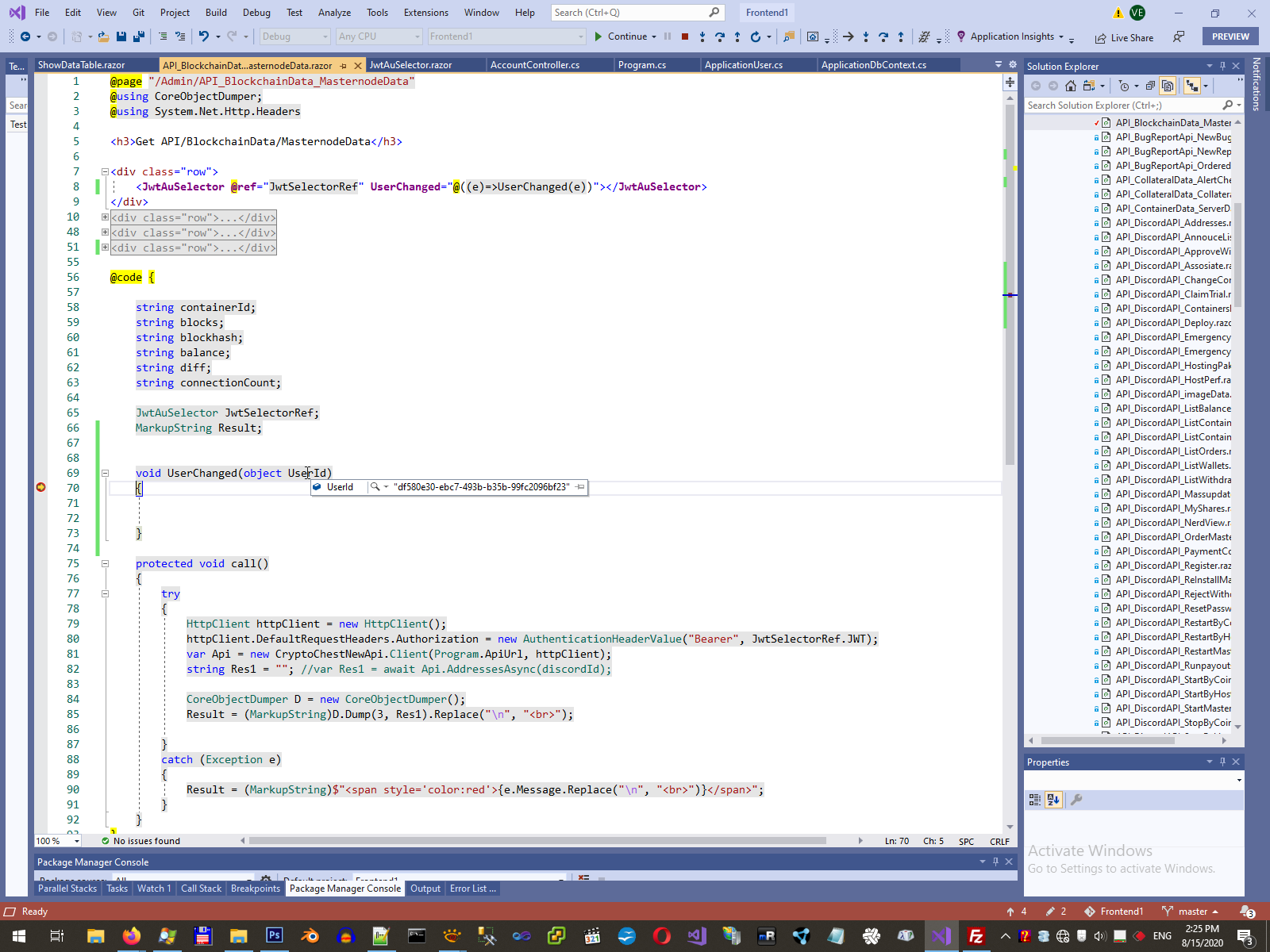Click the split editor icon above the scrollbar
1270x952 pixels.
1010,82
